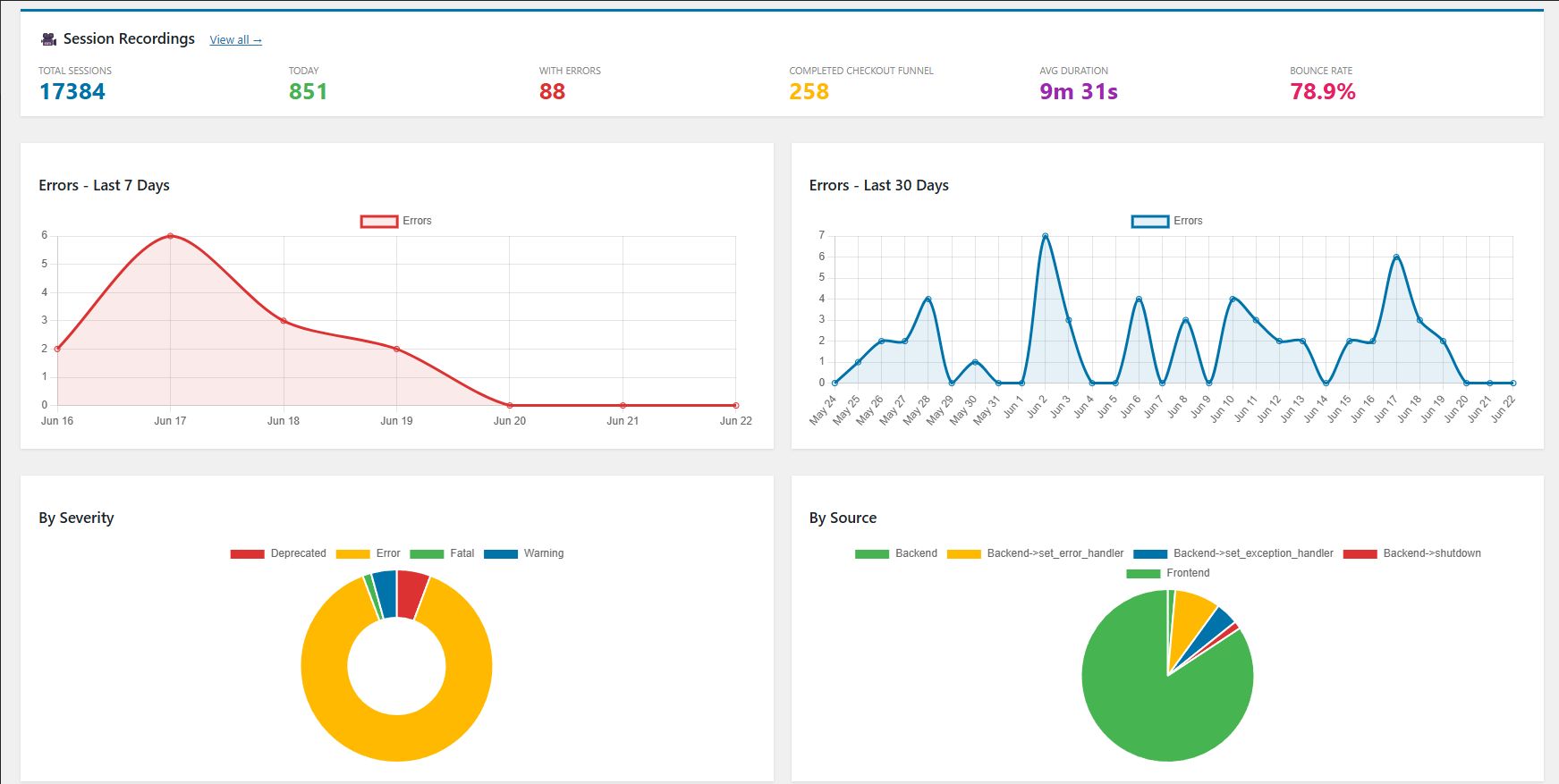Toggle the Deprecated severity legend swatch

pos(247,553)
